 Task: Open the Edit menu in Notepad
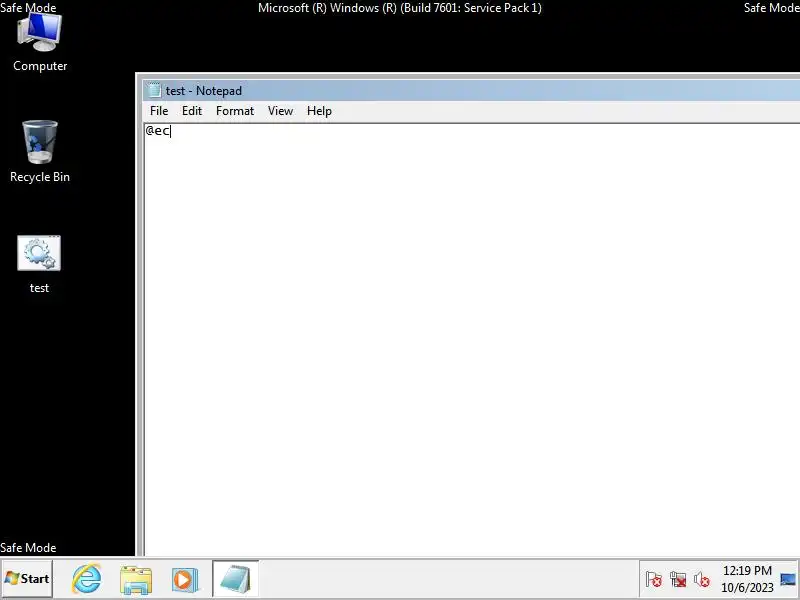click(x=192, y=111)
